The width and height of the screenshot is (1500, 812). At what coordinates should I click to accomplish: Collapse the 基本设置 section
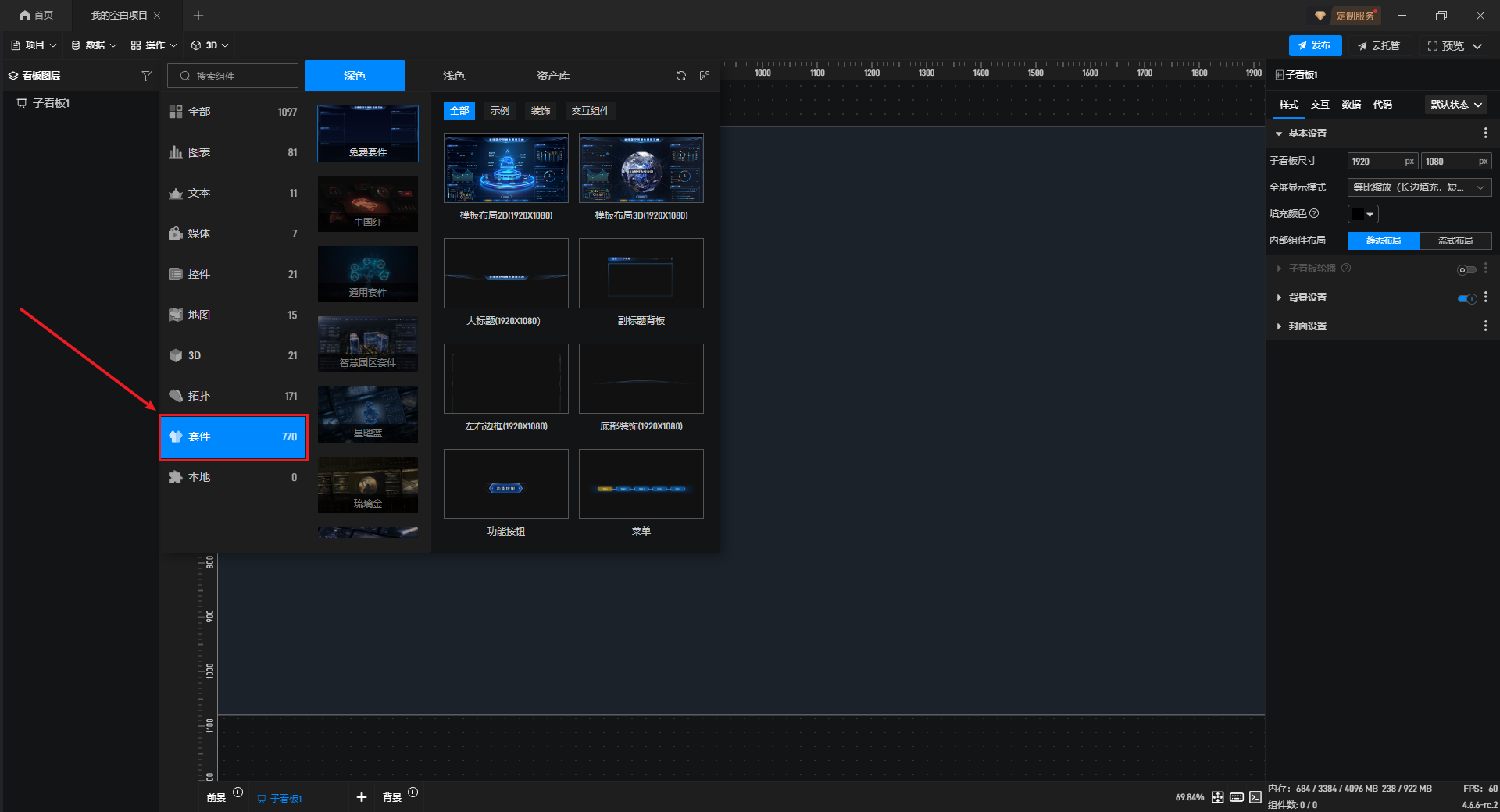tap(1279, 134)
